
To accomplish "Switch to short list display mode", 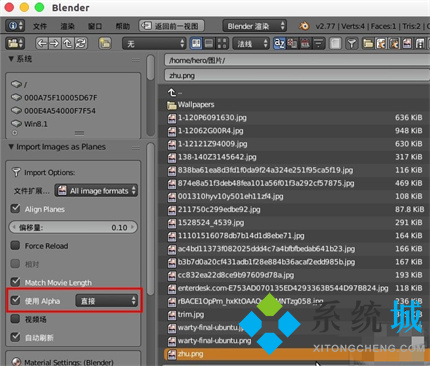I will [196, 43].
